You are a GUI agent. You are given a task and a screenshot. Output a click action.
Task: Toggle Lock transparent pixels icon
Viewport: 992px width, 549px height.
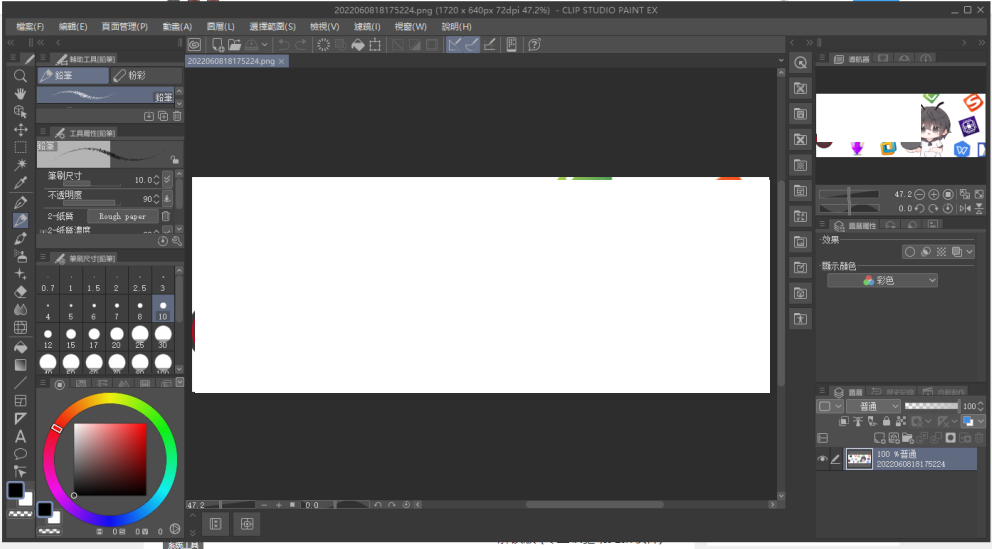tap(900, 422)
